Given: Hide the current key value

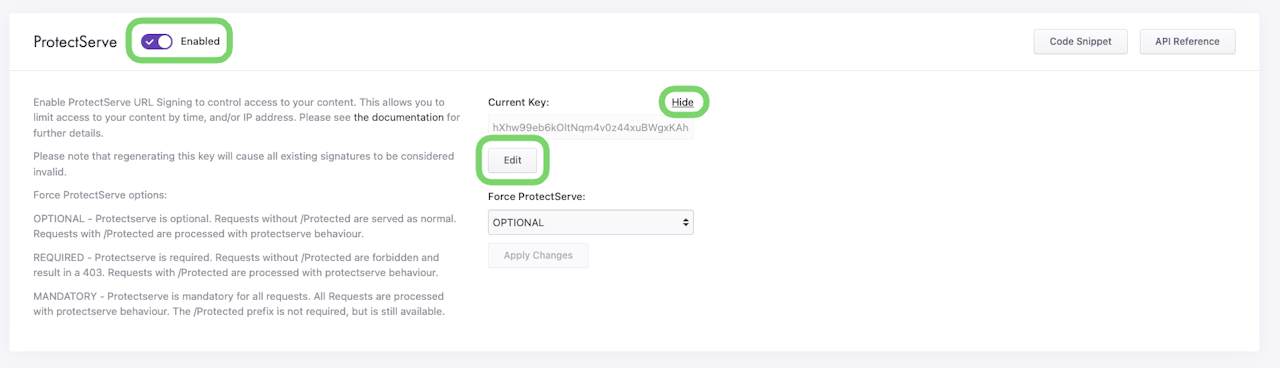Looking at the screenshot, I should [682, 102].
